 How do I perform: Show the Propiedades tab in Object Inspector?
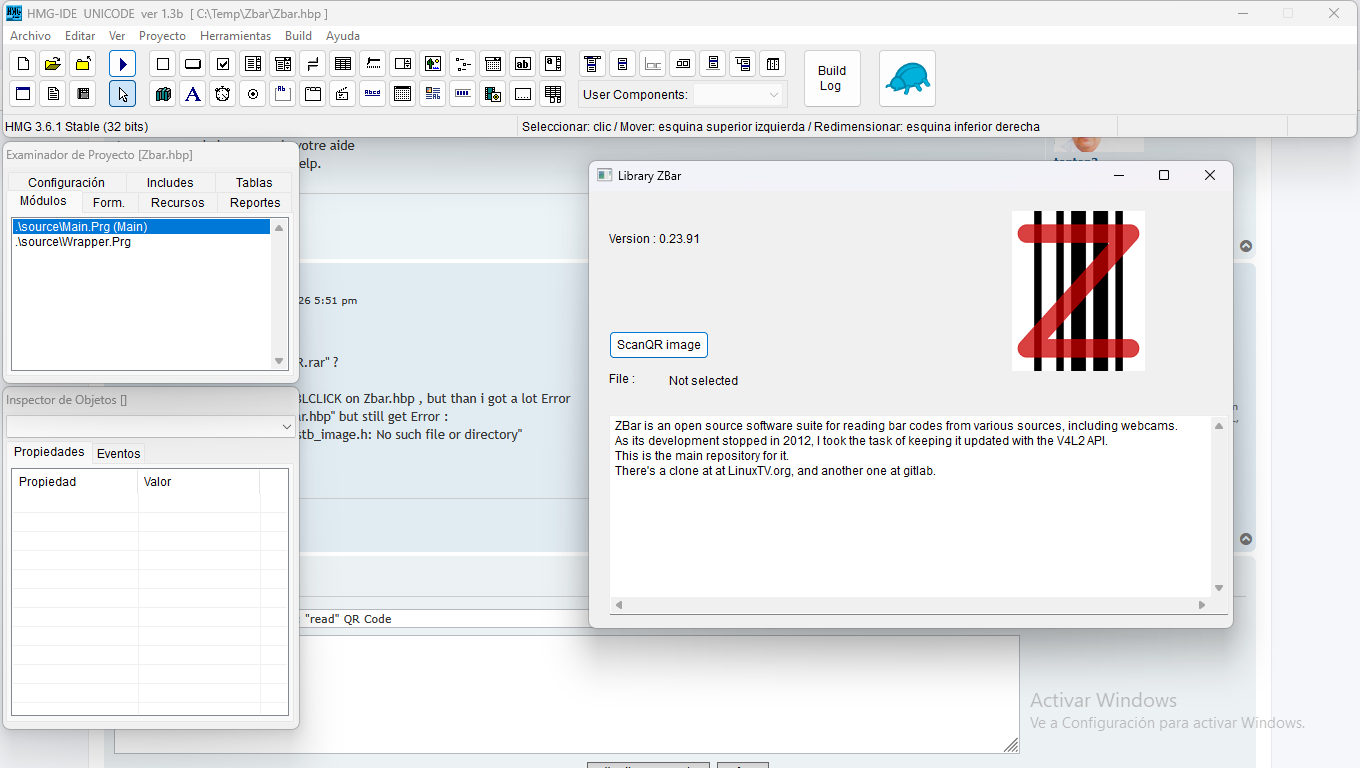tap(49, 452)
